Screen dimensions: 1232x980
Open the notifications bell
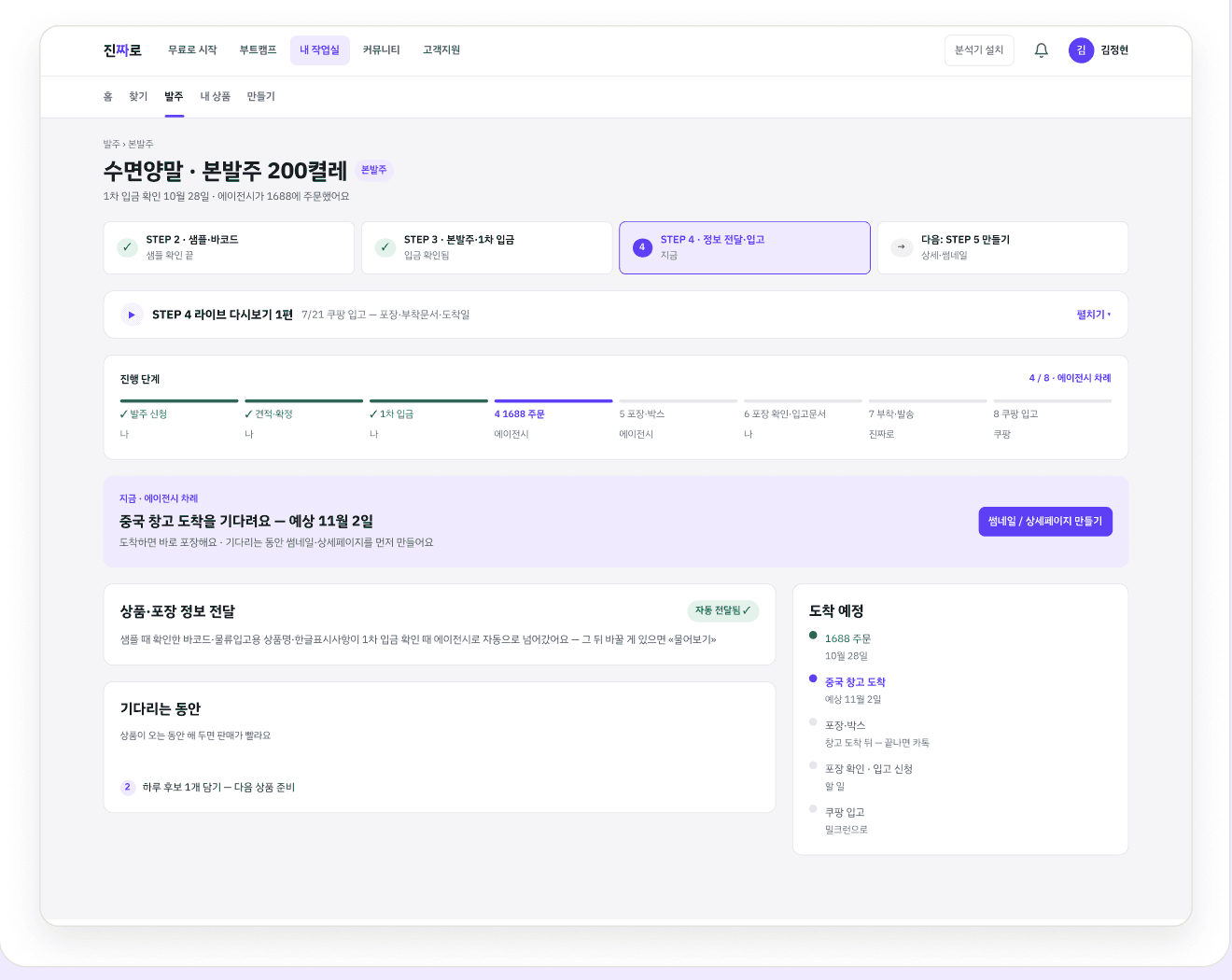click(1042, 50)
